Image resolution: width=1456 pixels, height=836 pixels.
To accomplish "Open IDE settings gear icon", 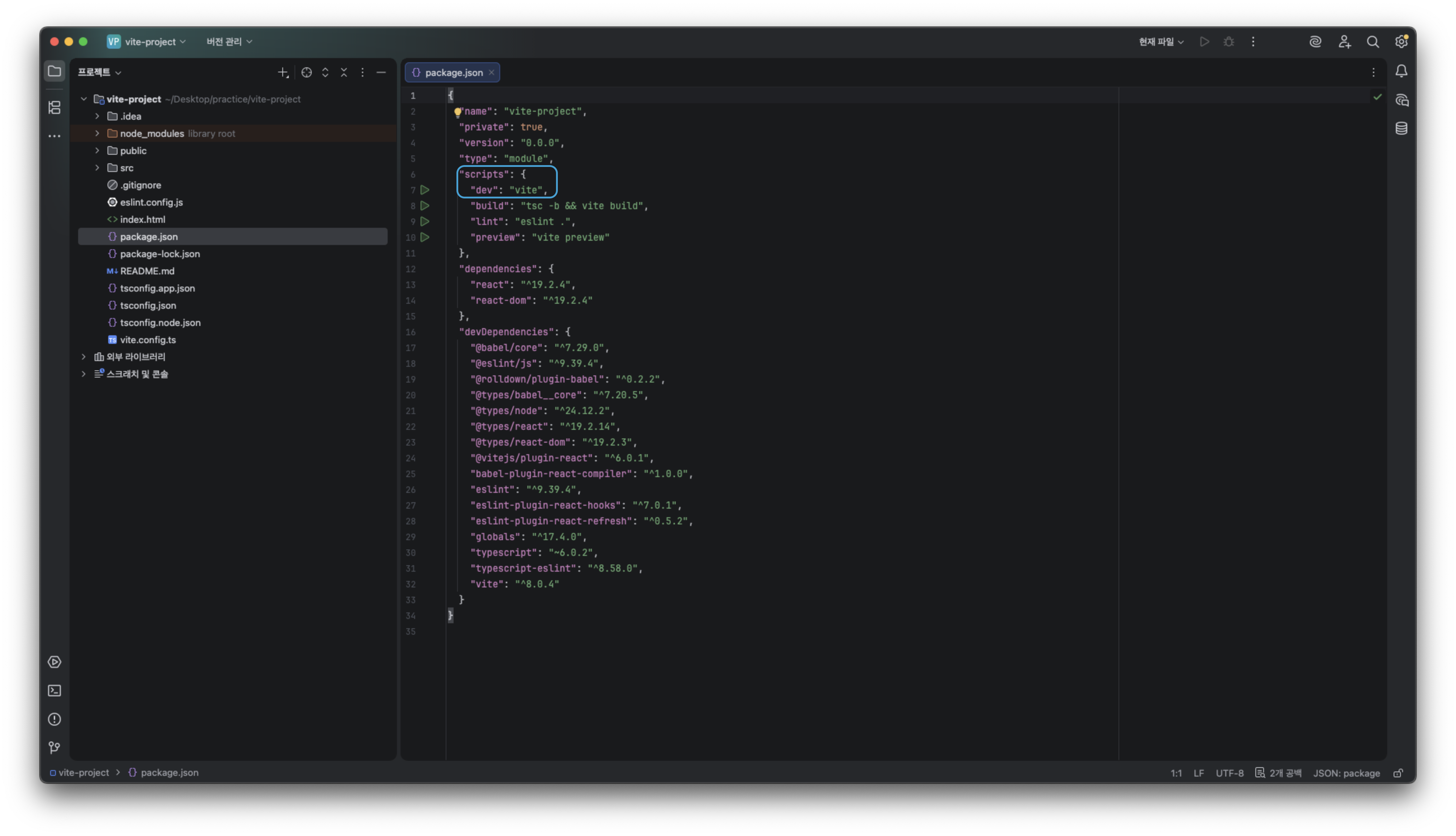I will pyautogui.click(x=1402, y=41).
